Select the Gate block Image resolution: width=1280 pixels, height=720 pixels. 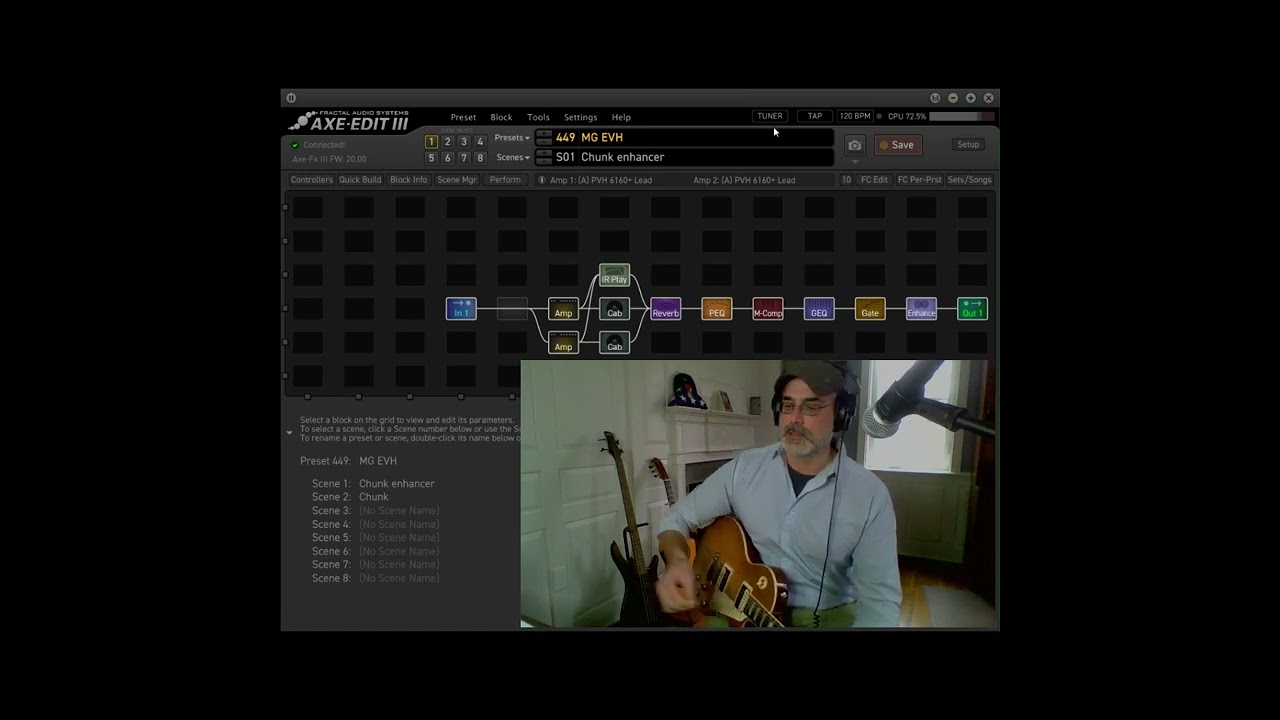(x=870, y=309)
